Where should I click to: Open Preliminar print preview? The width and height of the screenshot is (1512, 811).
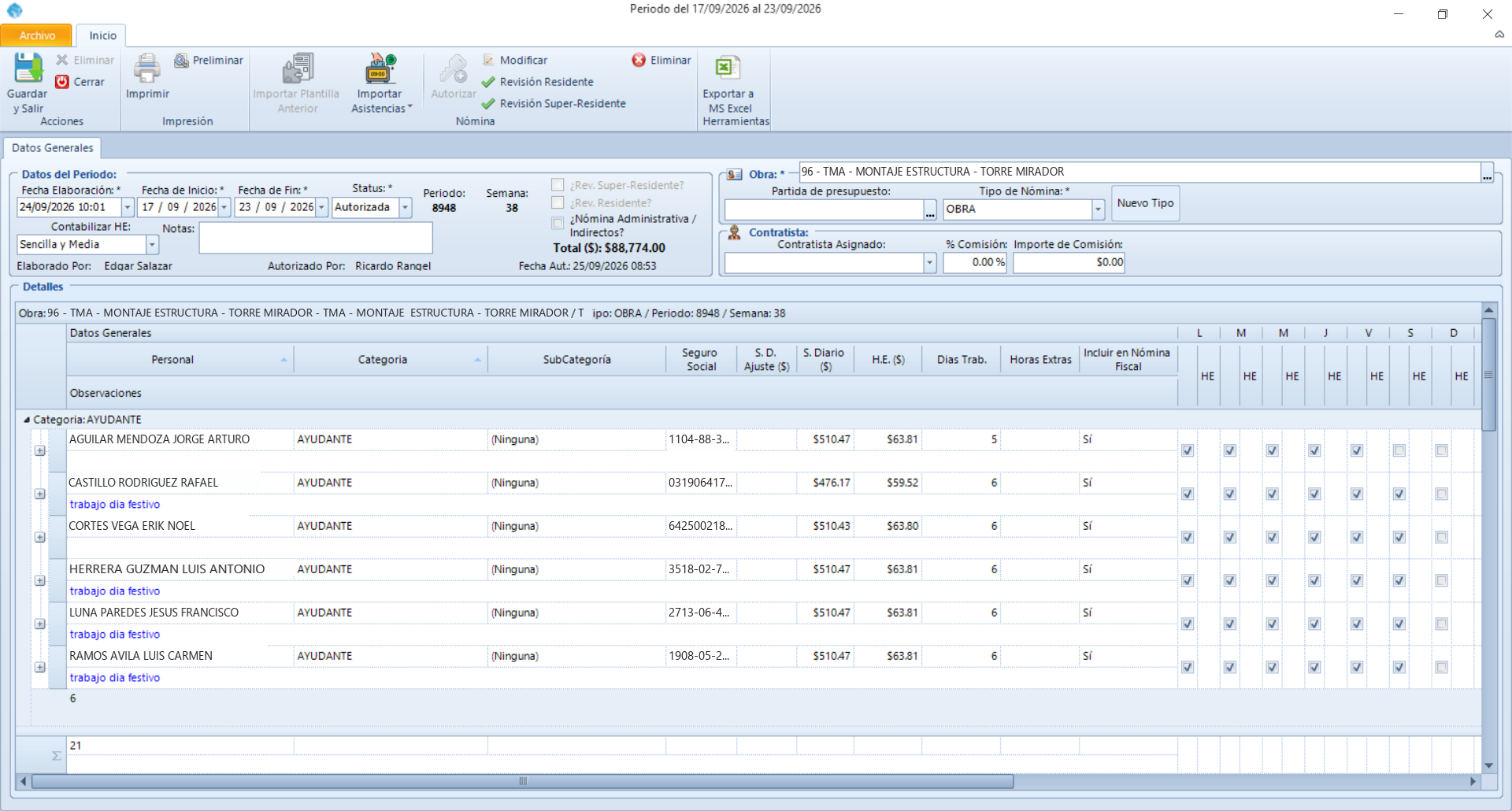coord(208,61)
